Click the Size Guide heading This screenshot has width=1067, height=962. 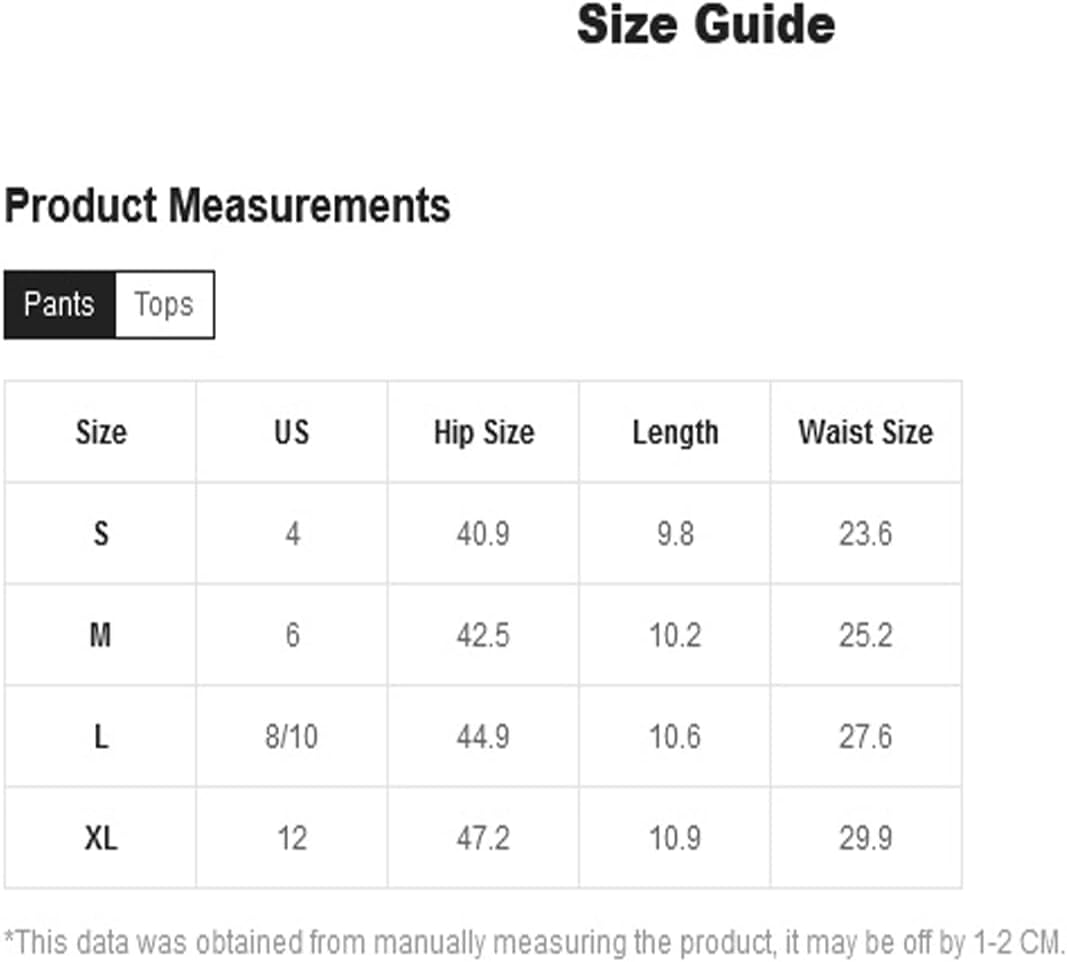(706, 24)
